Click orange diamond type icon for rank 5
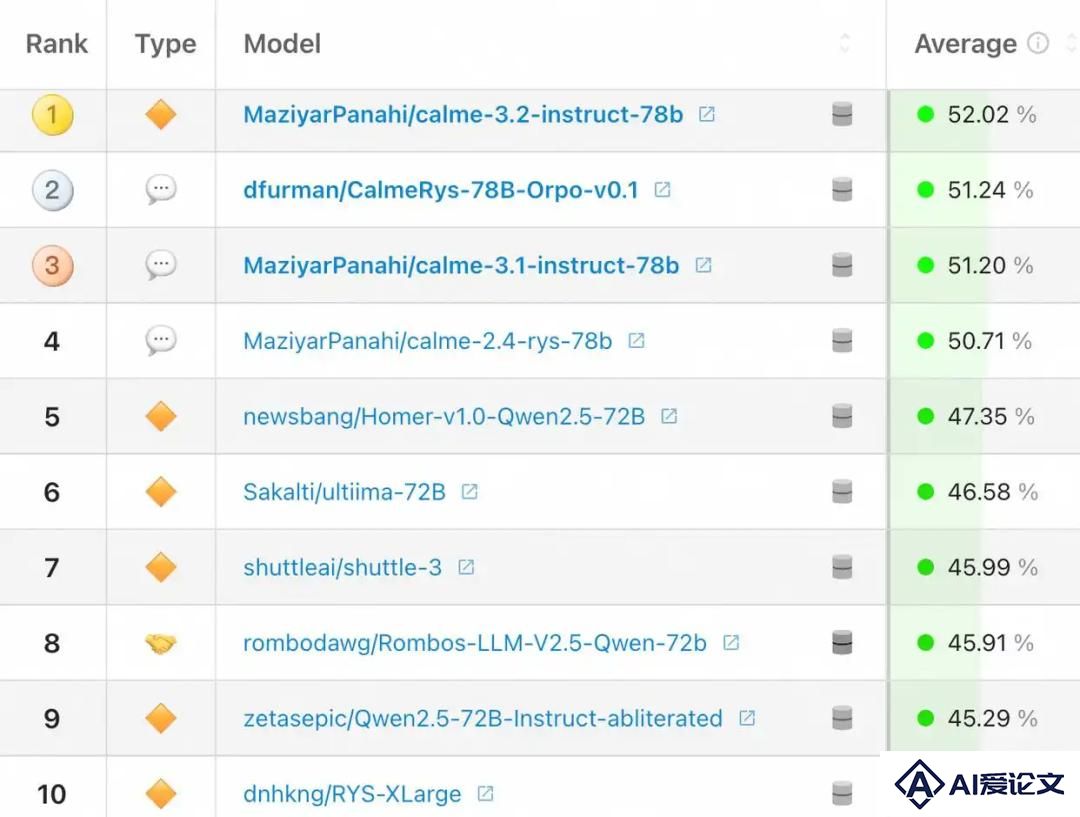Viewport: 1080px width, 817px height. click(161, 416)
